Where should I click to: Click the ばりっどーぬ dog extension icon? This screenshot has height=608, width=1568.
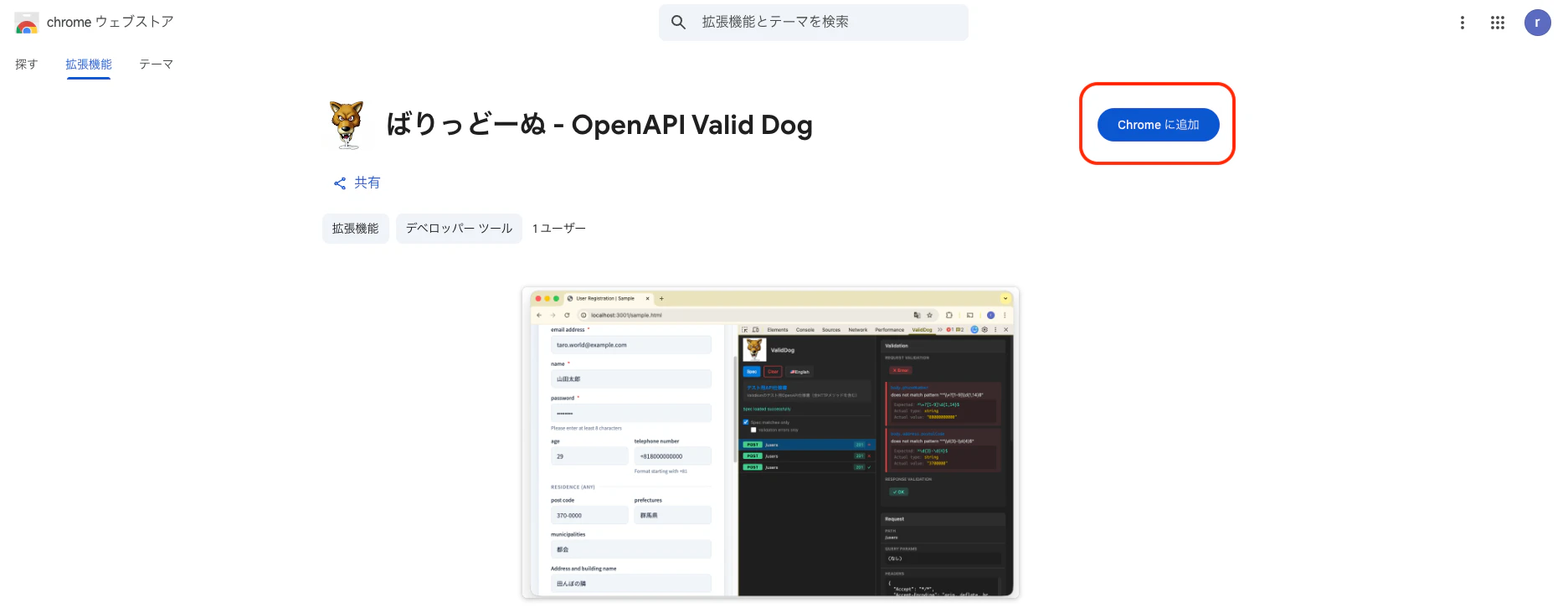tap(347, 125)
